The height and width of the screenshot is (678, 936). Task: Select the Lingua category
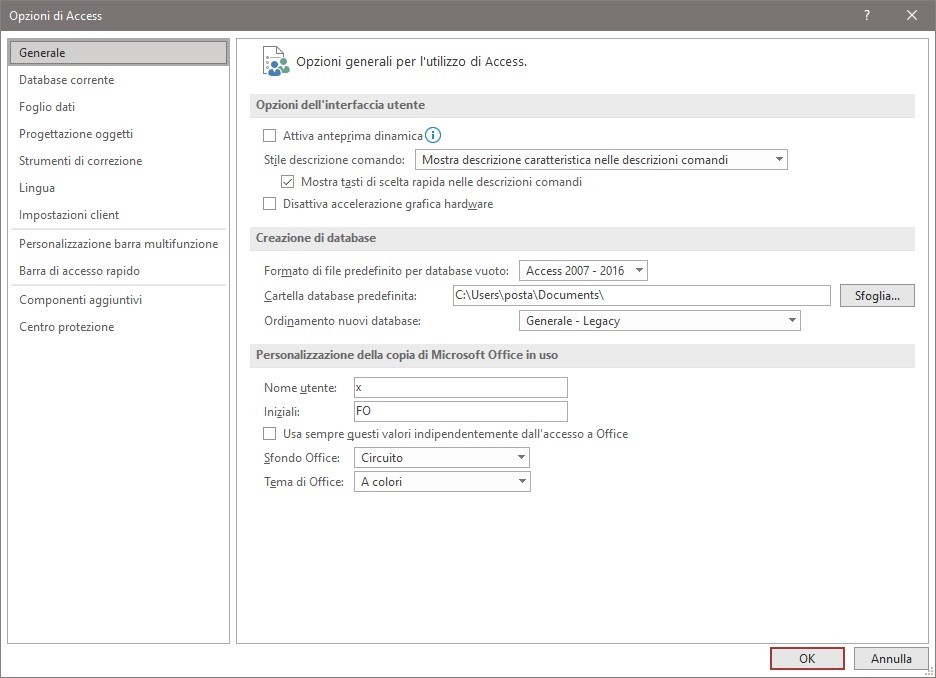(x=118, y=187)
